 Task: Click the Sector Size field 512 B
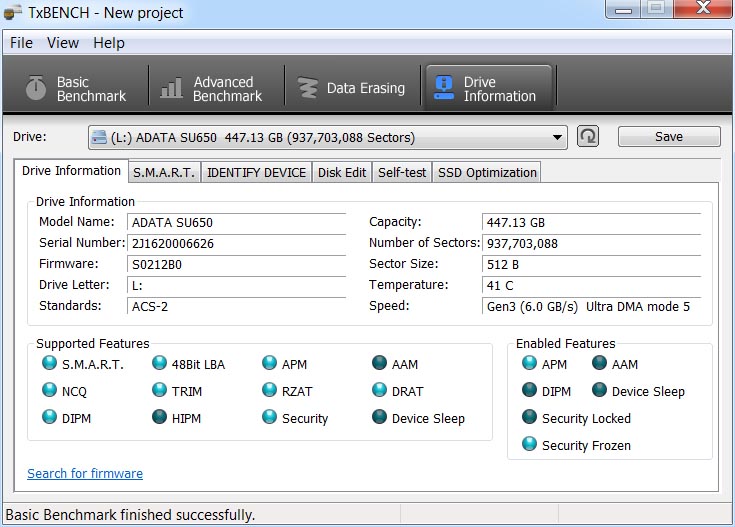592,264
